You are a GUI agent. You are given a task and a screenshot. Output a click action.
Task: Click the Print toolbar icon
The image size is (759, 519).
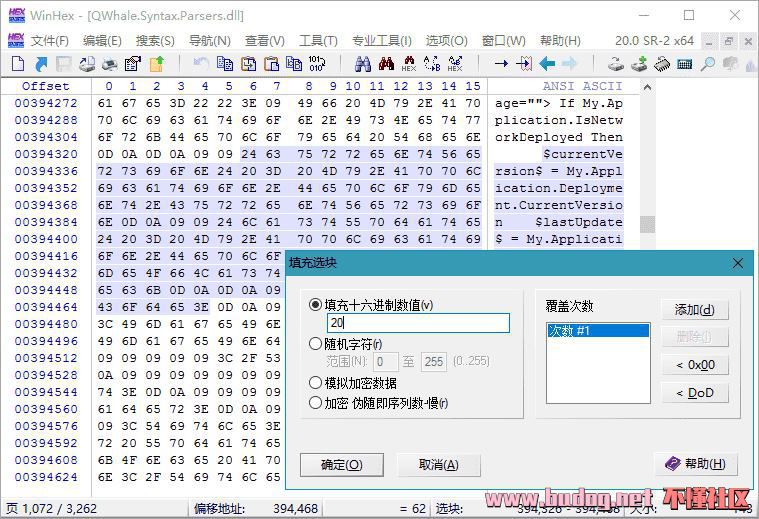[x=109, y=63]
